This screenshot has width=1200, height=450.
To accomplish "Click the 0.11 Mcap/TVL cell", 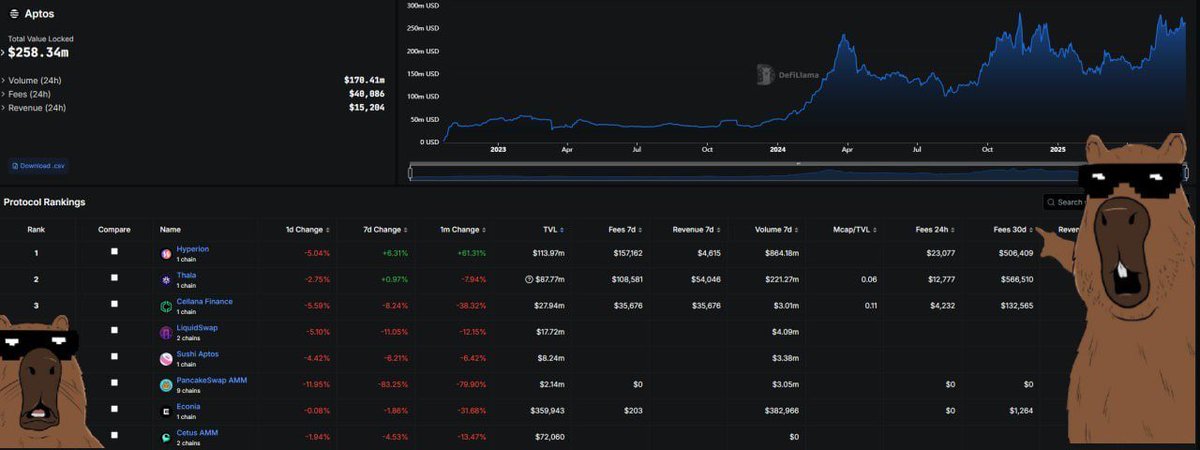I will (x=870, y=306).
